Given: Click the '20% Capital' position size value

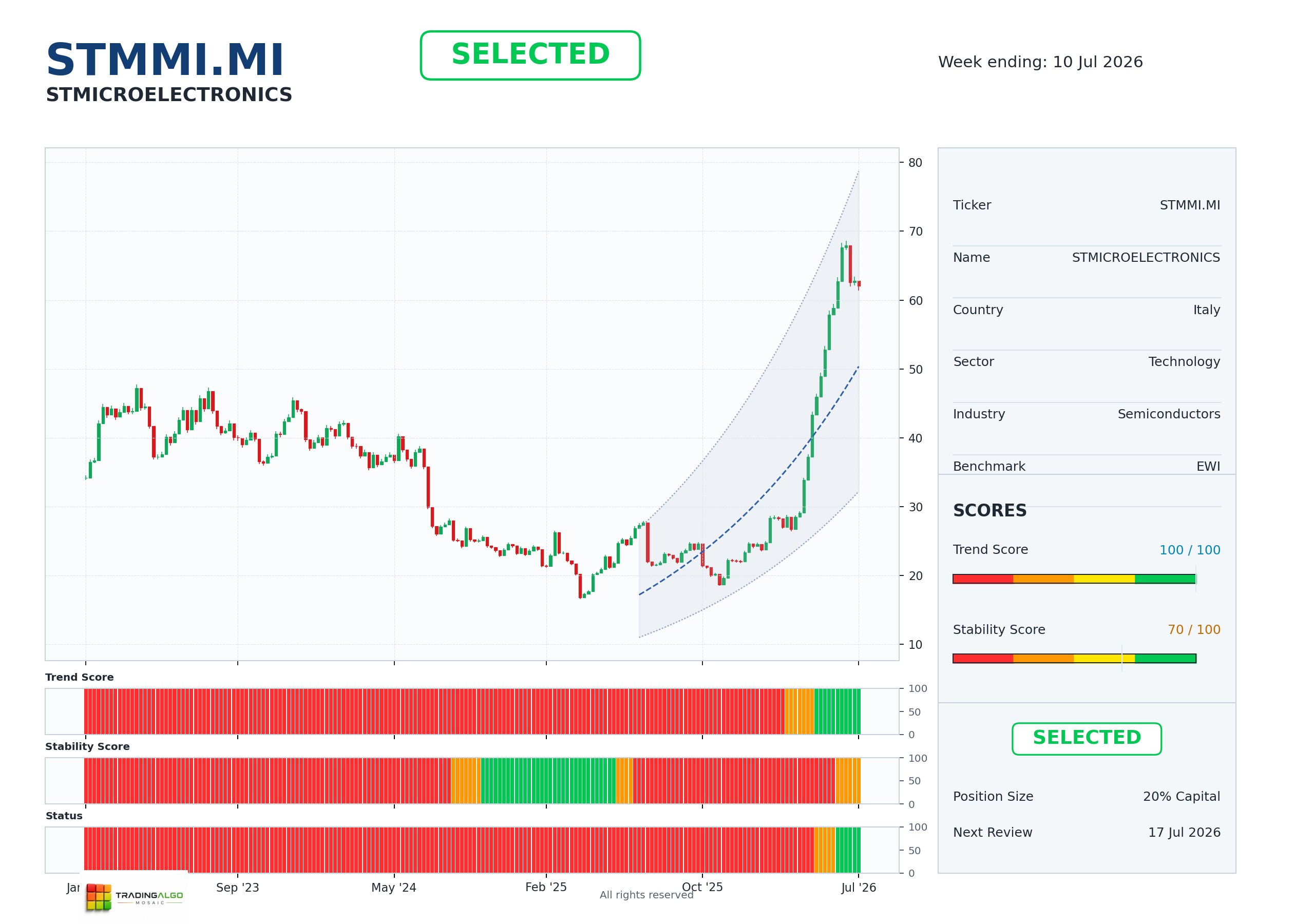Looking at the screenshot, I should (1181, 797).
